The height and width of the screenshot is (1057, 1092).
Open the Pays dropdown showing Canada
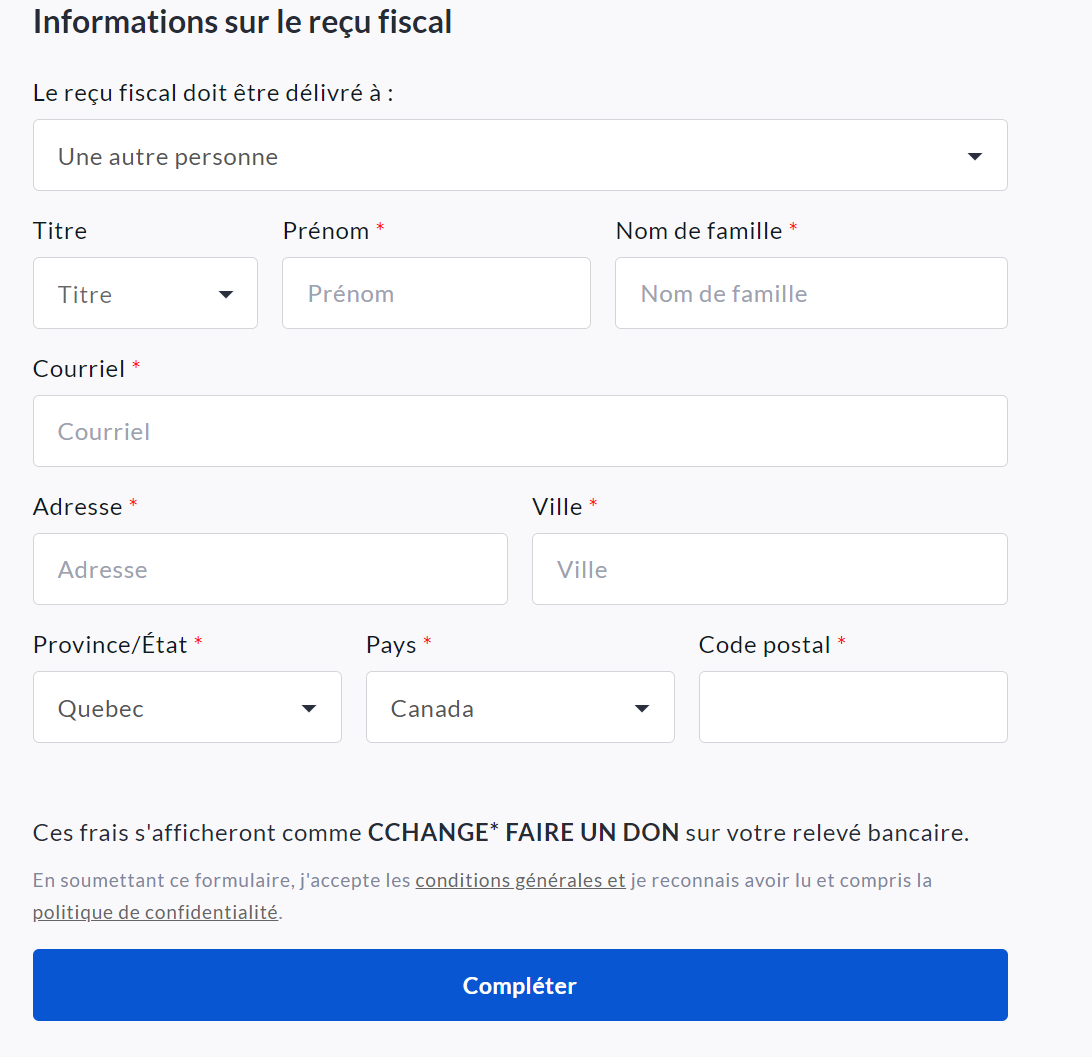[519, 708]
